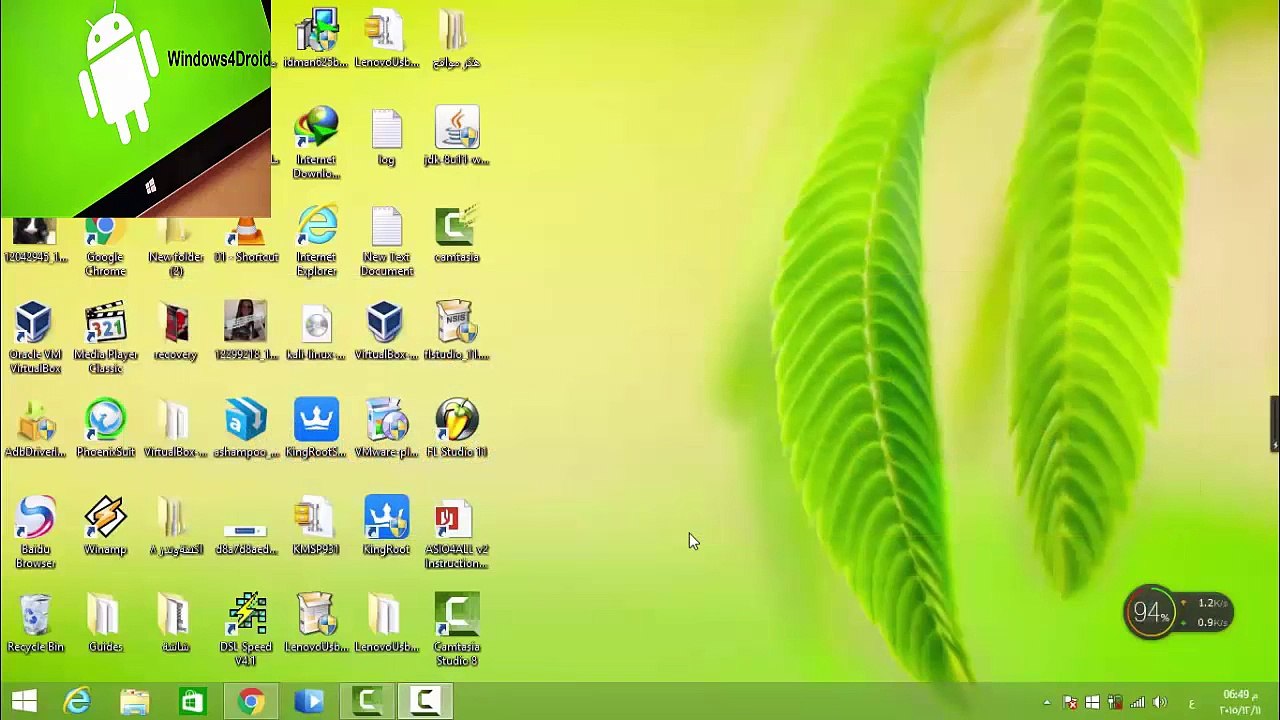Show hidden system tray icons
1280x720 pixels.
(1047, 703)
